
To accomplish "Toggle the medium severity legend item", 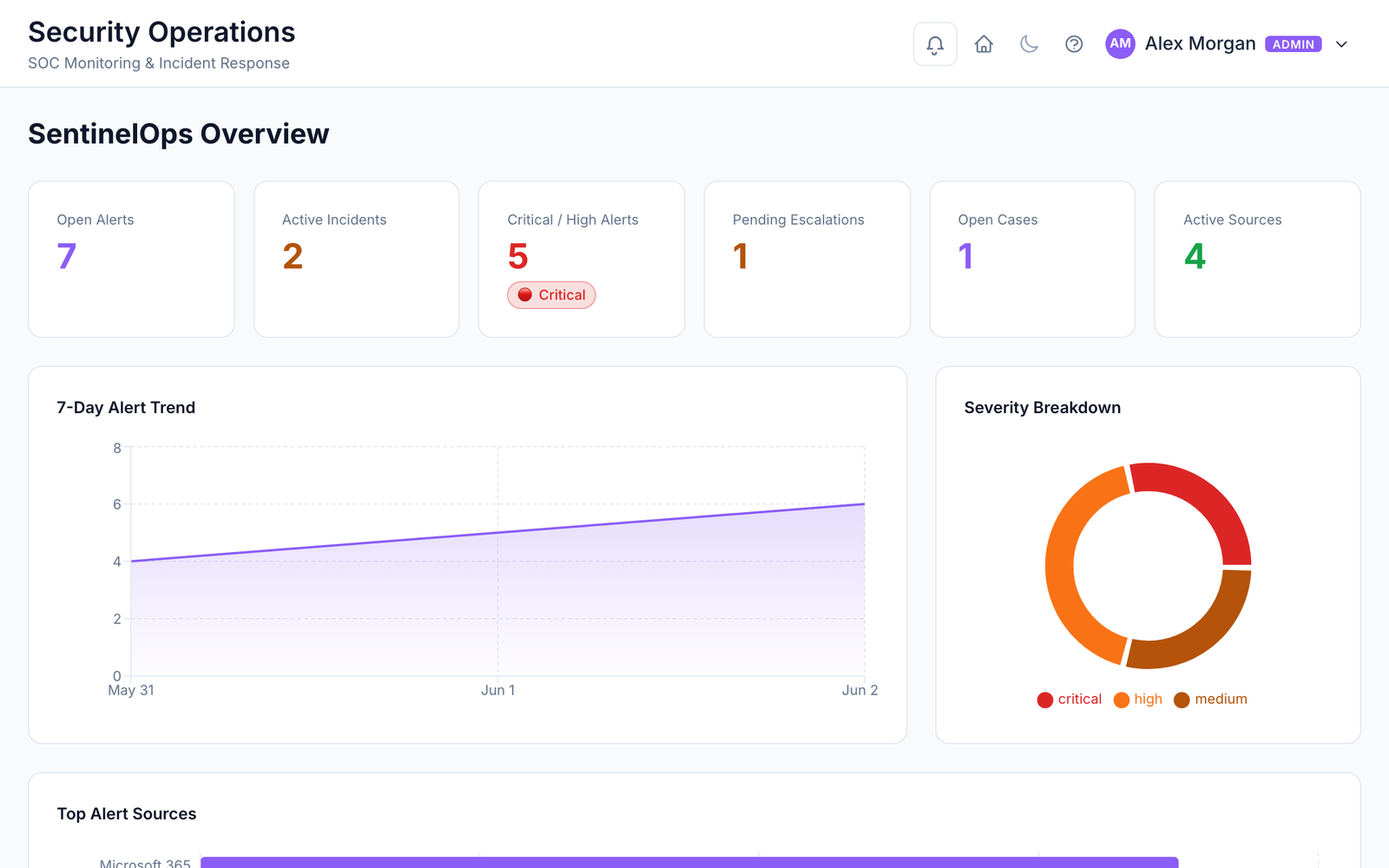I will coord(1210,700).
